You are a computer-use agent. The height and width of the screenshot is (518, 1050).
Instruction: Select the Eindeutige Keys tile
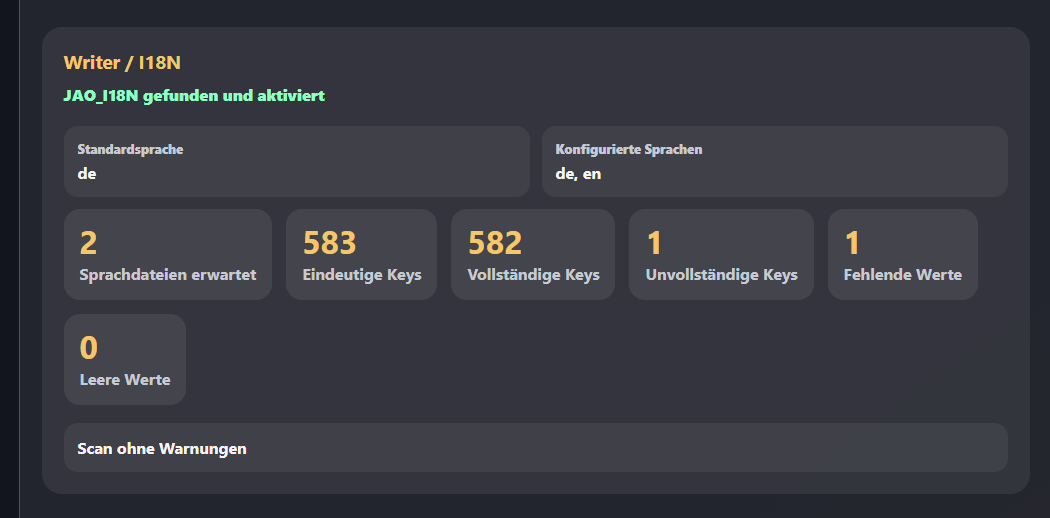tap(362, 254)
